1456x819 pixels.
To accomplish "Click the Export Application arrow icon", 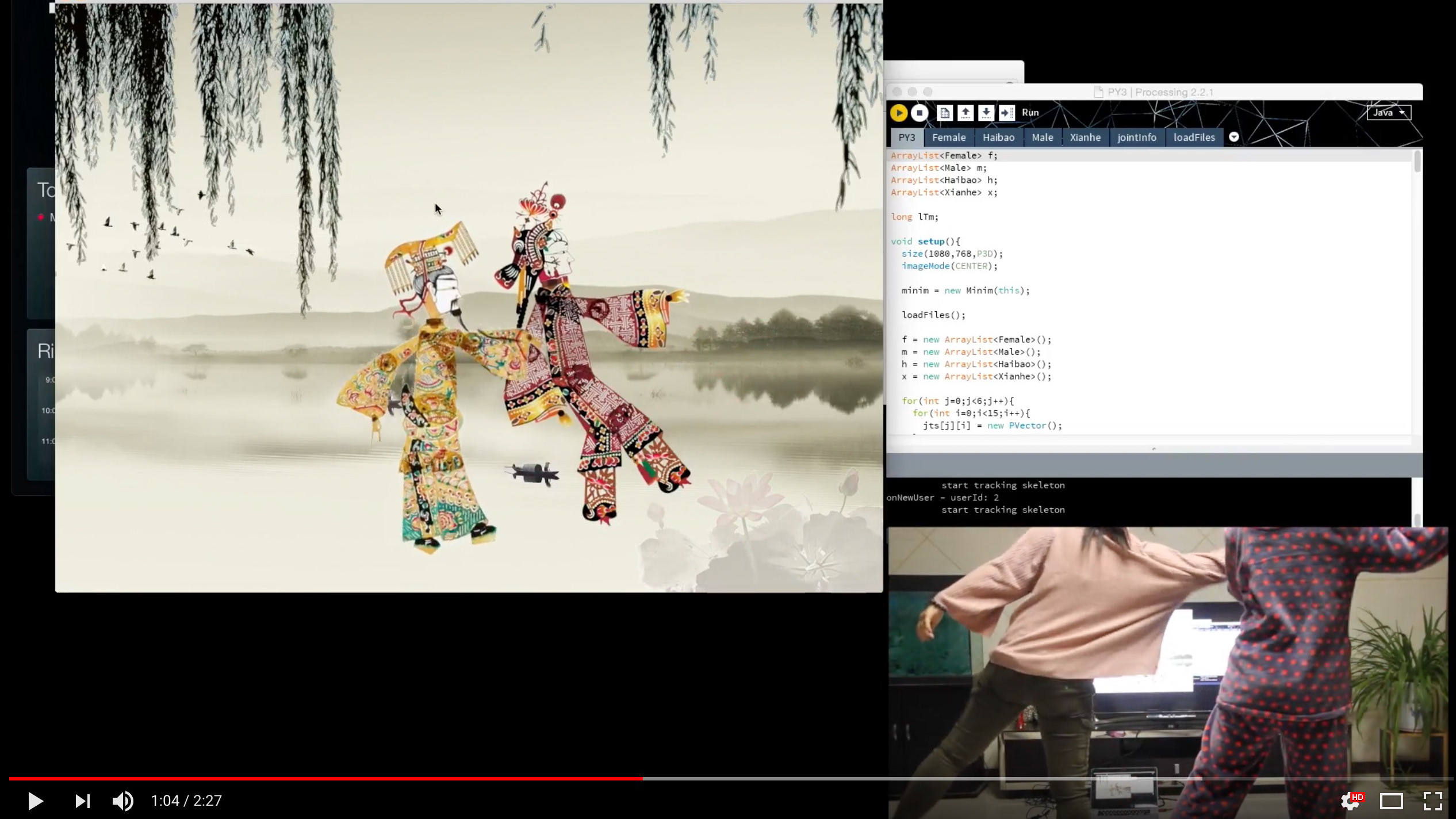I will [1007, 113].
